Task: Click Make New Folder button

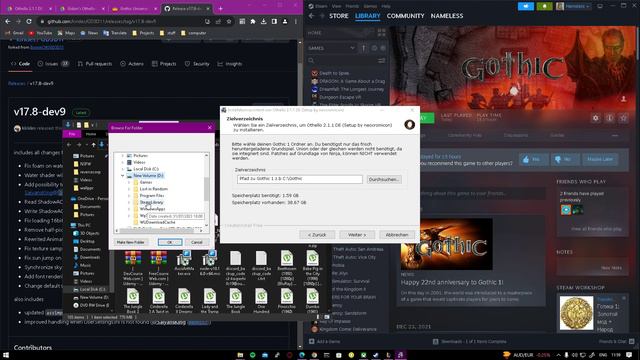Action: [131, 242]
